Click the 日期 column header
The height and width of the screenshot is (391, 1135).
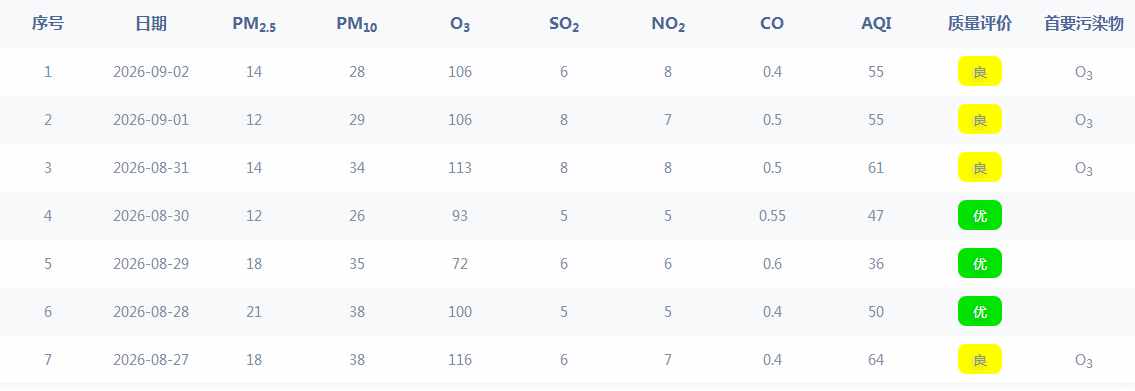pyautogui.click(x=151, y=24)
